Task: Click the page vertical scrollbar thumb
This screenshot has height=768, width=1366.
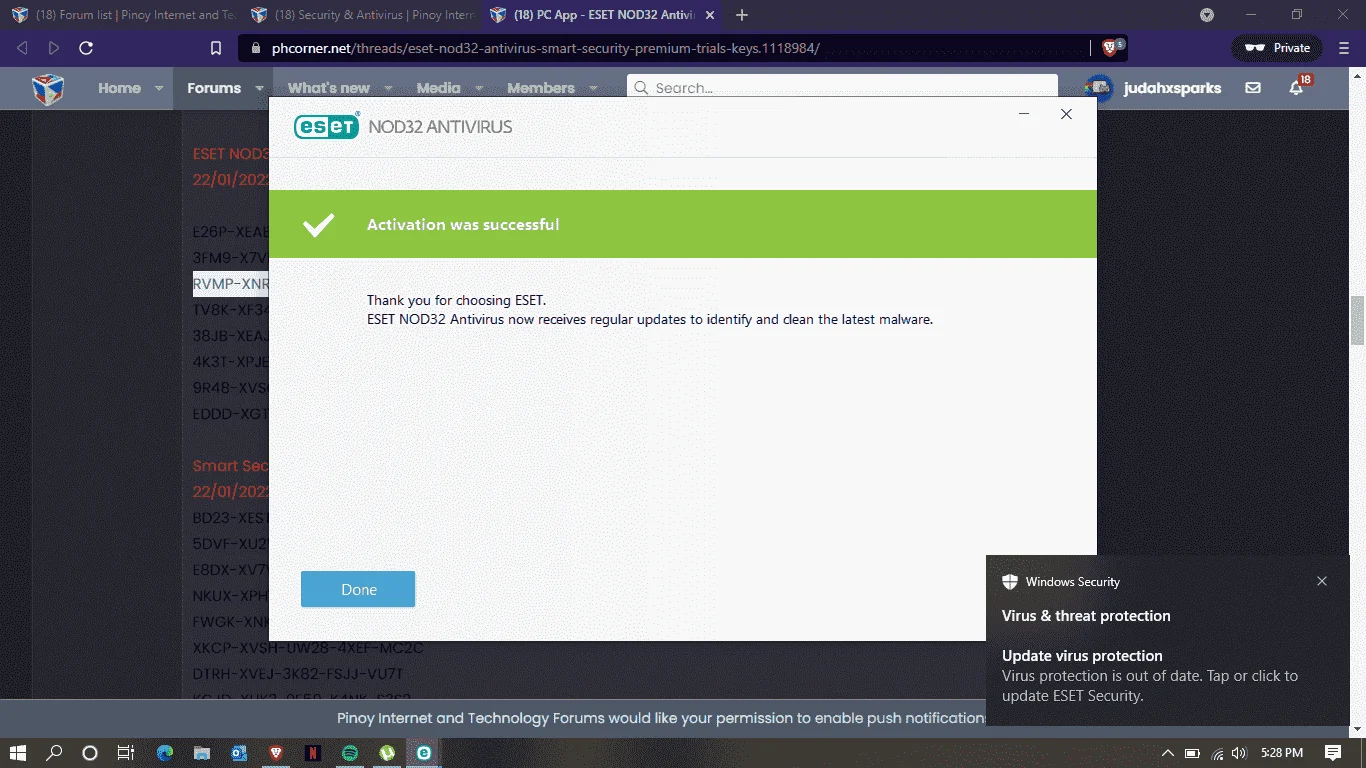Action: [x=1357, y=320]
